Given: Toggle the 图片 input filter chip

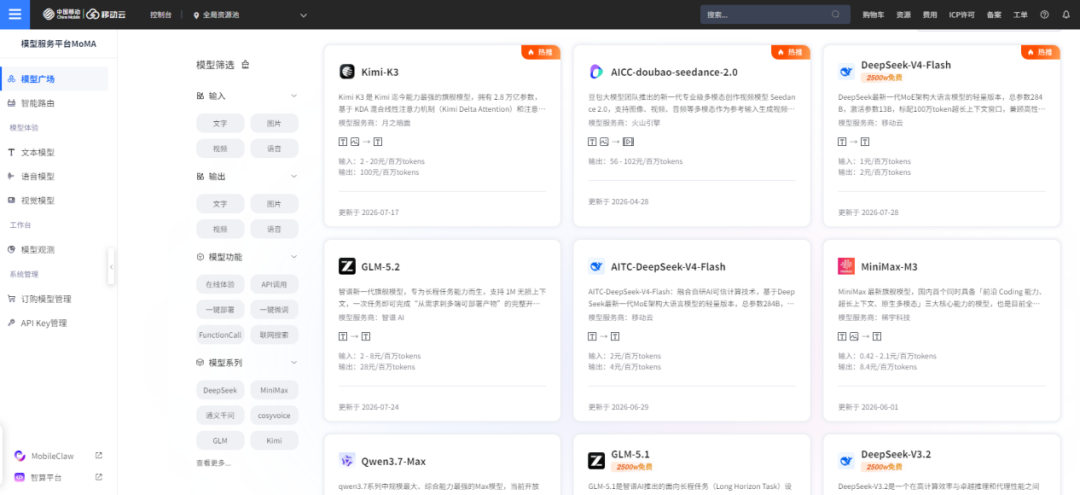Looking at the screenshot, I should pyautogui.click(x=274, y=124).
